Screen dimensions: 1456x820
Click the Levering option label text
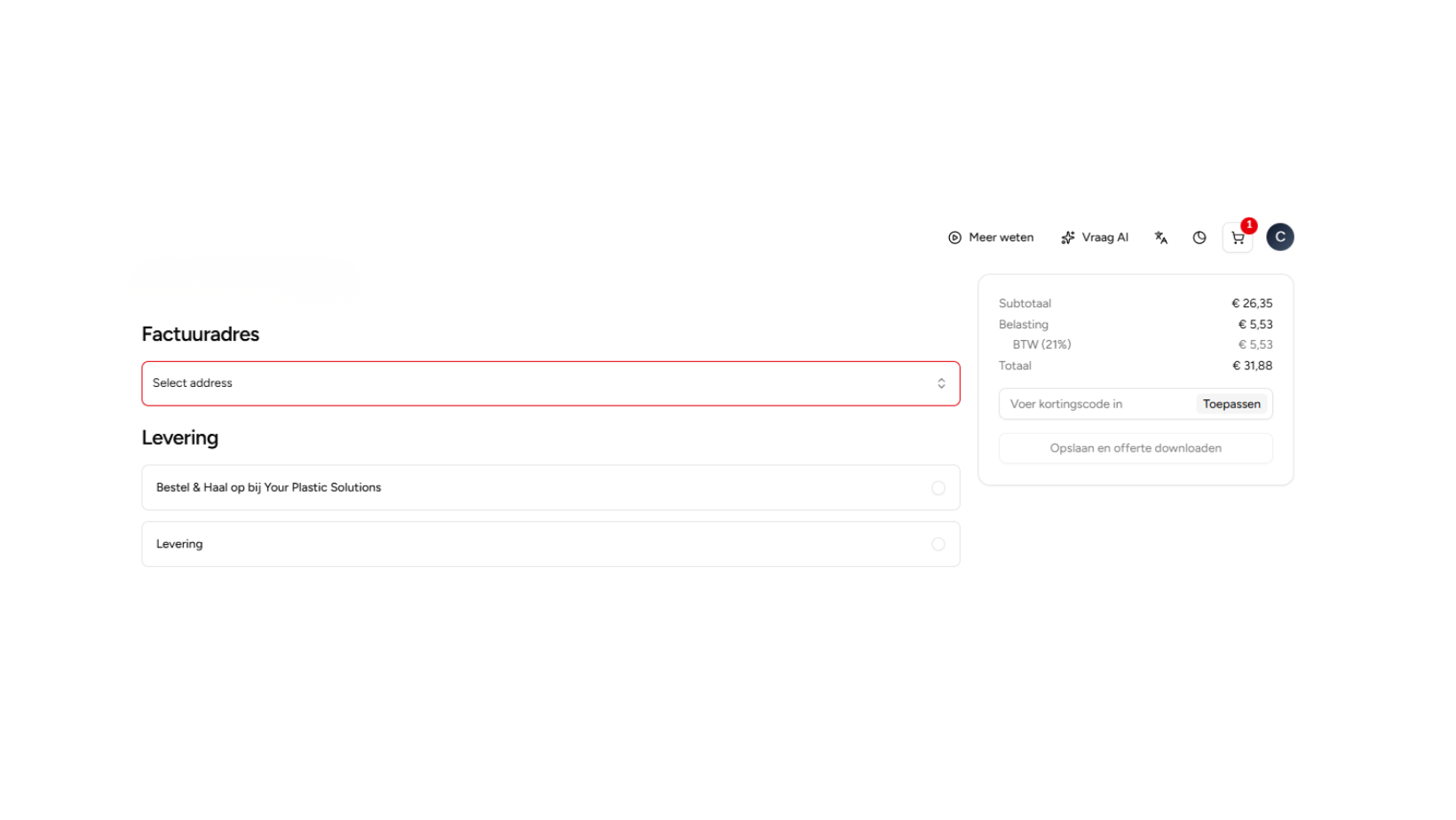pos(179,544)
